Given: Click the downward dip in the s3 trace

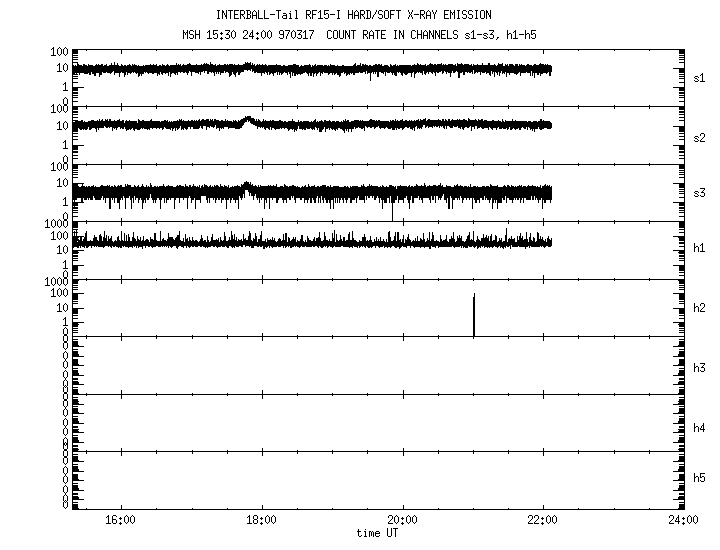Looking at the screenshot, I should pos(392,212).
